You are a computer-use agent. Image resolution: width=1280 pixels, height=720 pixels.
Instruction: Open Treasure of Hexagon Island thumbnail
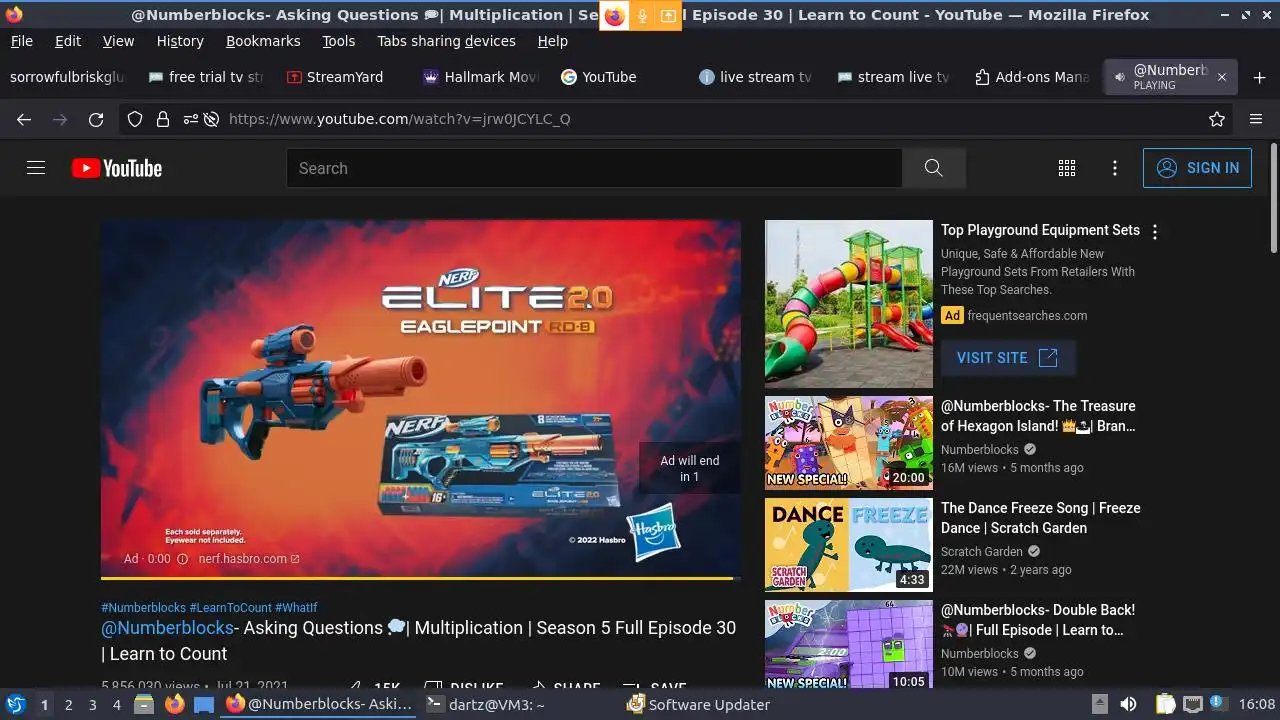pyautogui.click(x=849, y=443)
